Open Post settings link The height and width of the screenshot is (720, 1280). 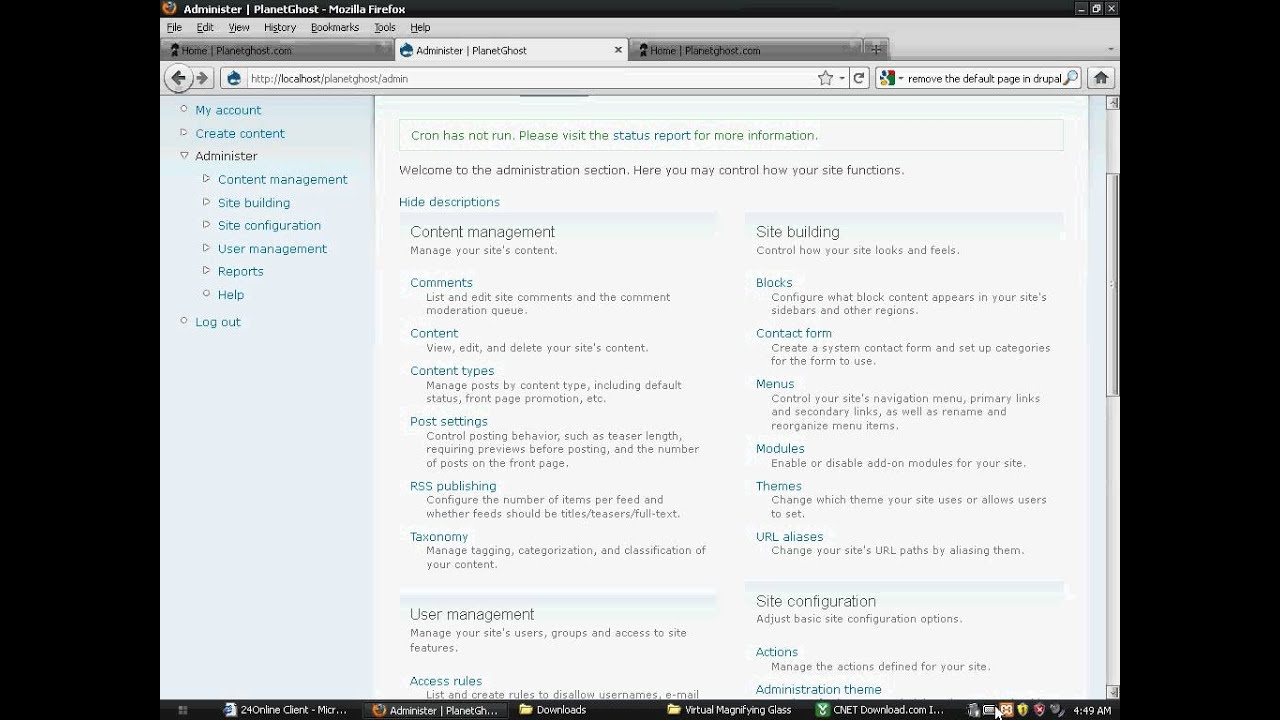click(449, 421)
